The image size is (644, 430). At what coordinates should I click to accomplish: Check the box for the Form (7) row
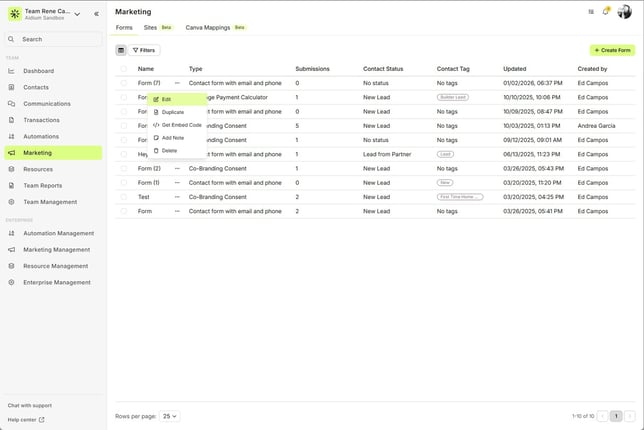click(124, 83)
